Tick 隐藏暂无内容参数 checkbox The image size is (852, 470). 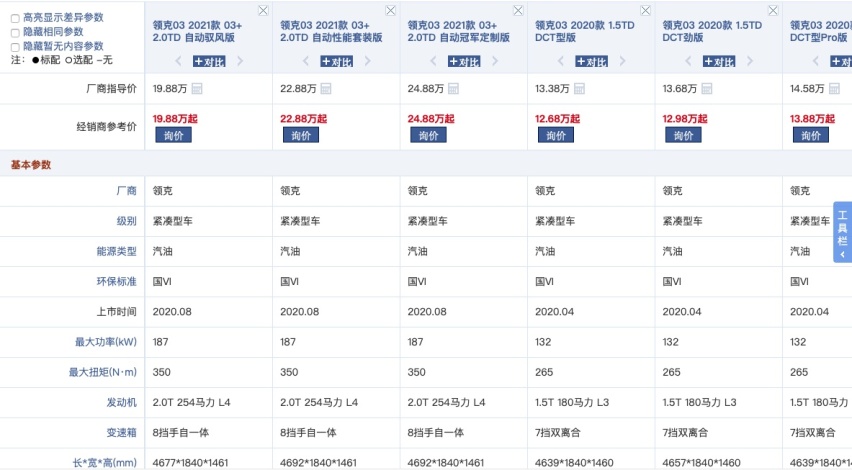point(15,46)
